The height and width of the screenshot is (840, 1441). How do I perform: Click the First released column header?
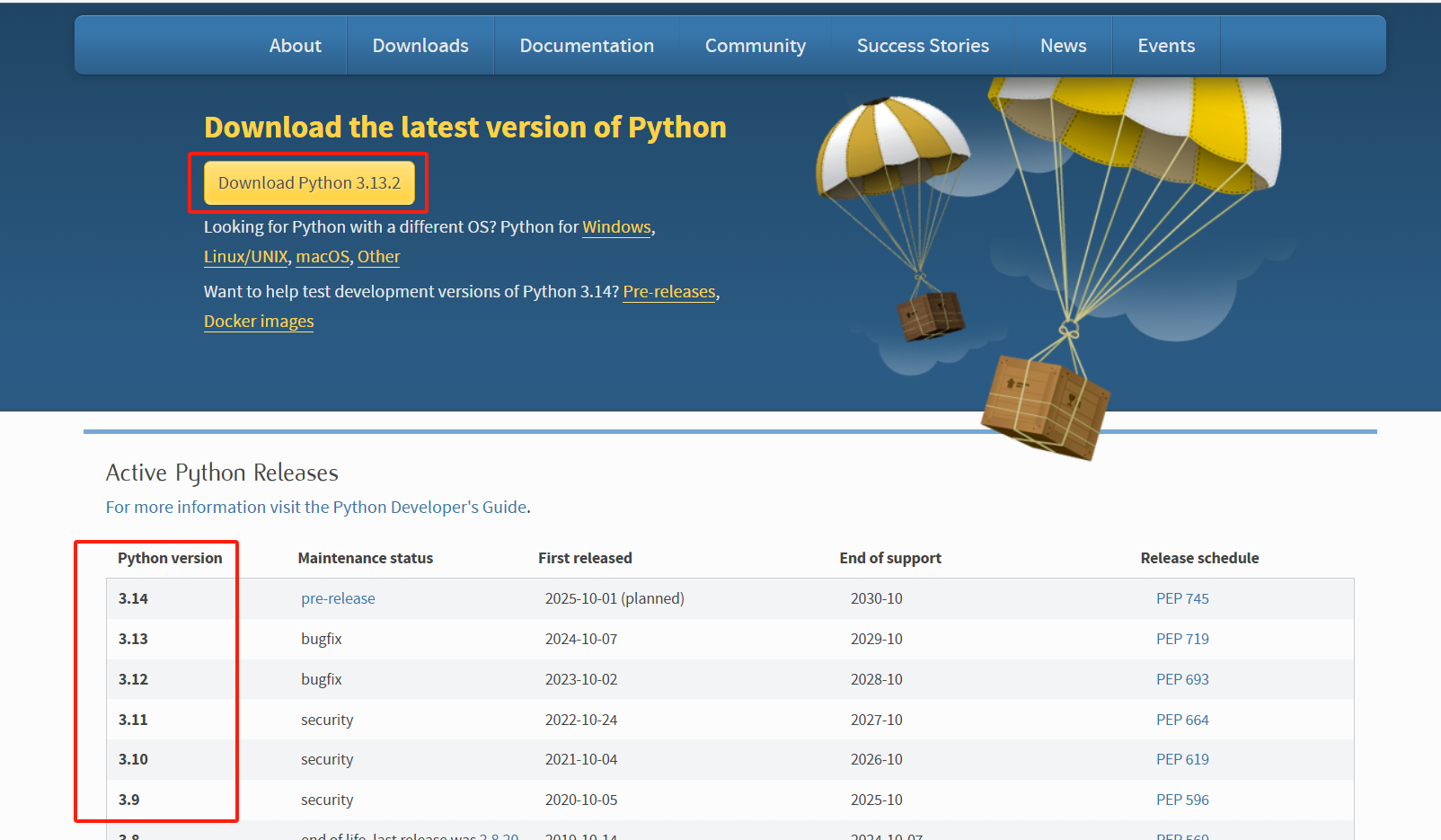(x=585, y=558)
